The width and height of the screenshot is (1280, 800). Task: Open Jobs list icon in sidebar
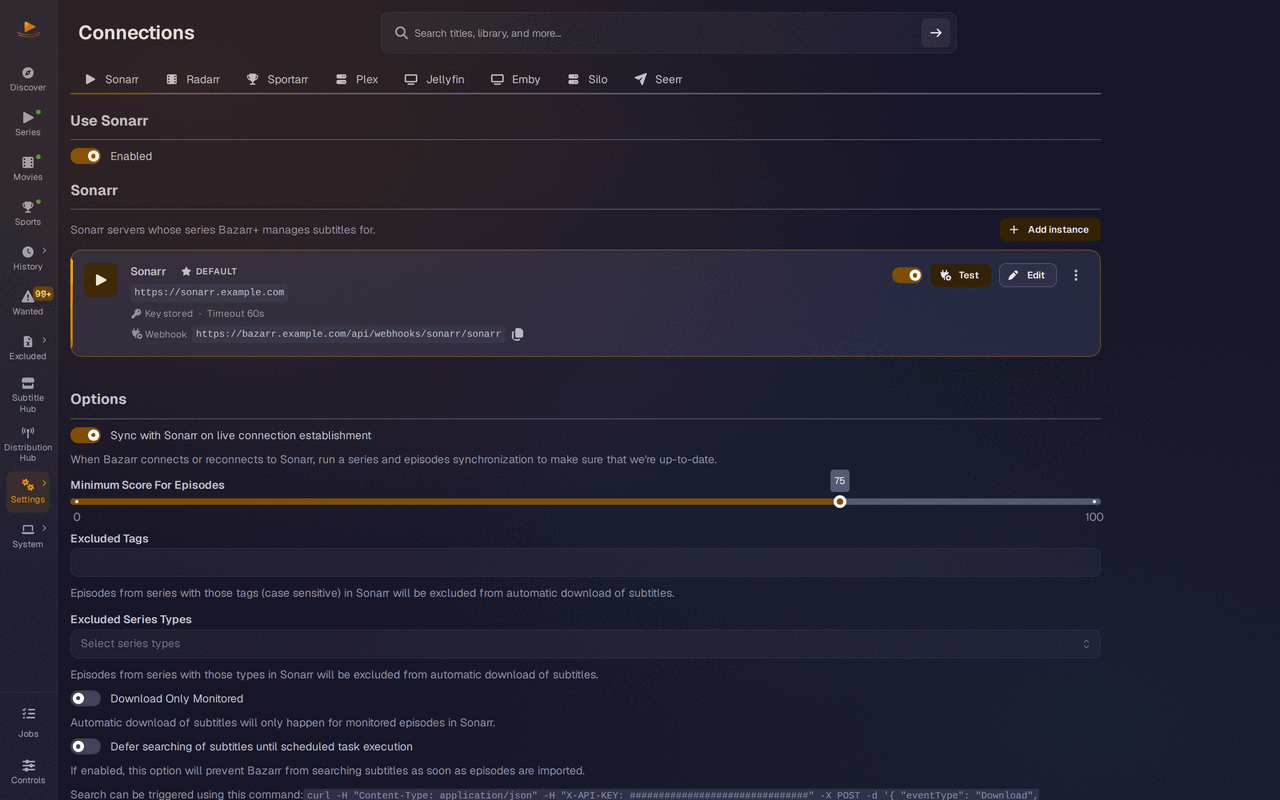coord(28,714)
